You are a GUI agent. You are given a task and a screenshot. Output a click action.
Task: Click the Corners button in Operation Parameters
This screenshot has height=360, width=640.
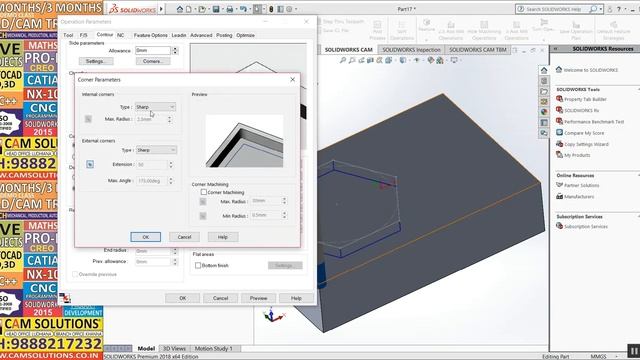pos(152,61)
